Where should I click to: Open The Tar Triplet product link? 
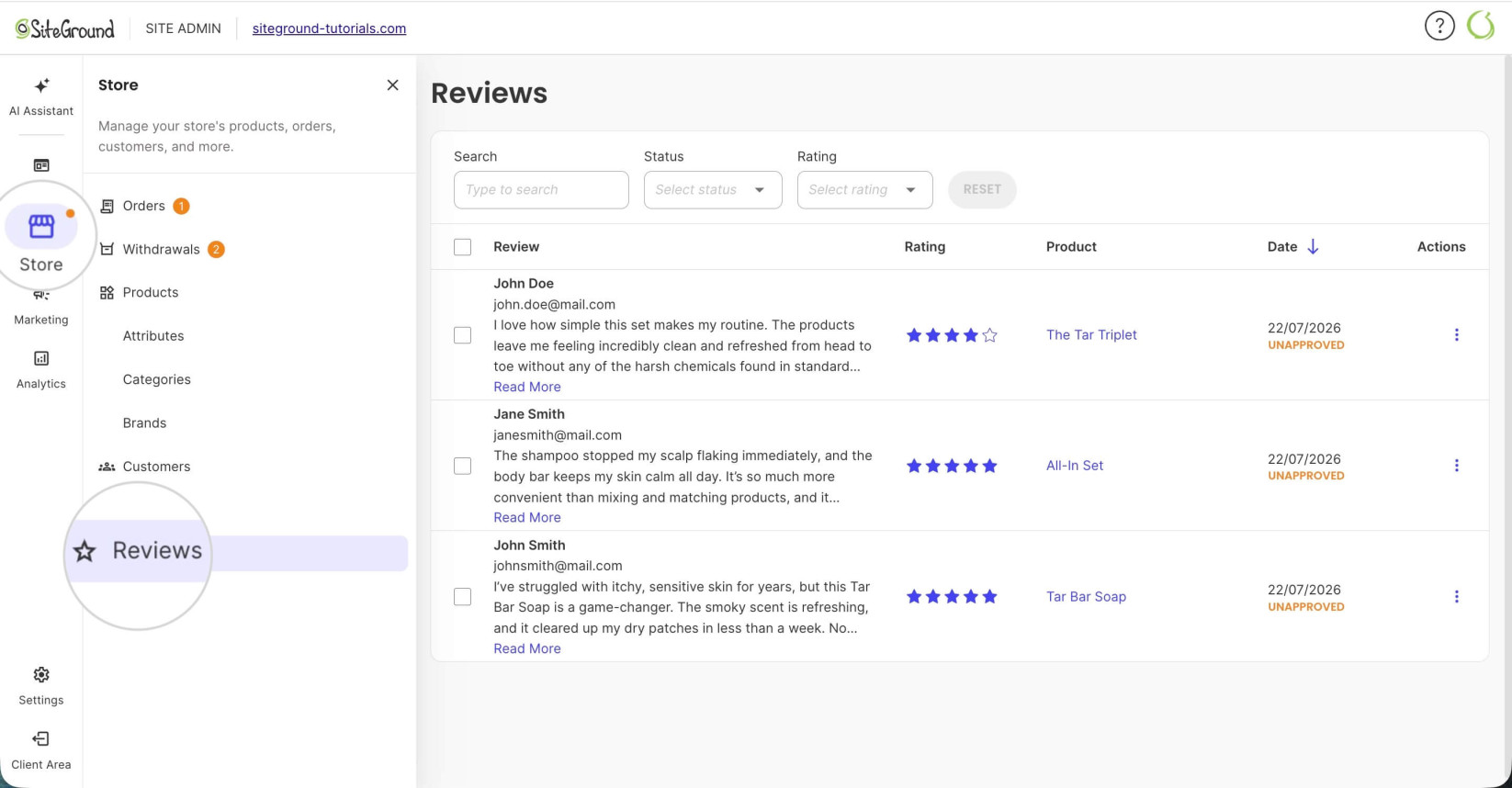1091,335
